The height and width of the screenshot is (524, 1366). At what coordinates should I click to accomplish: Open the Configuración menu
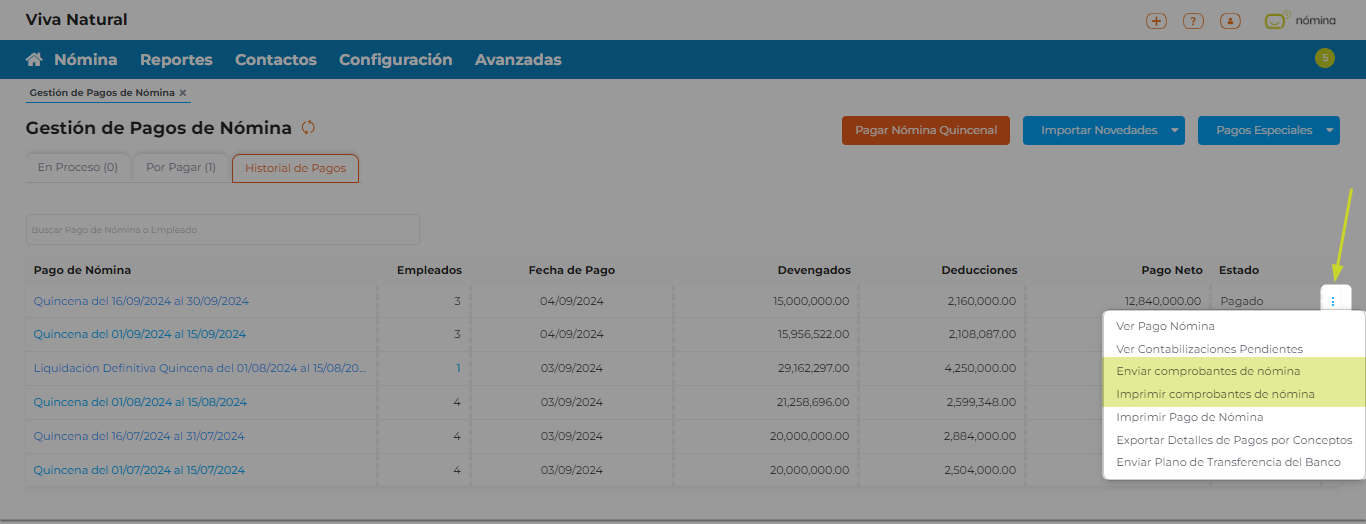395,60
